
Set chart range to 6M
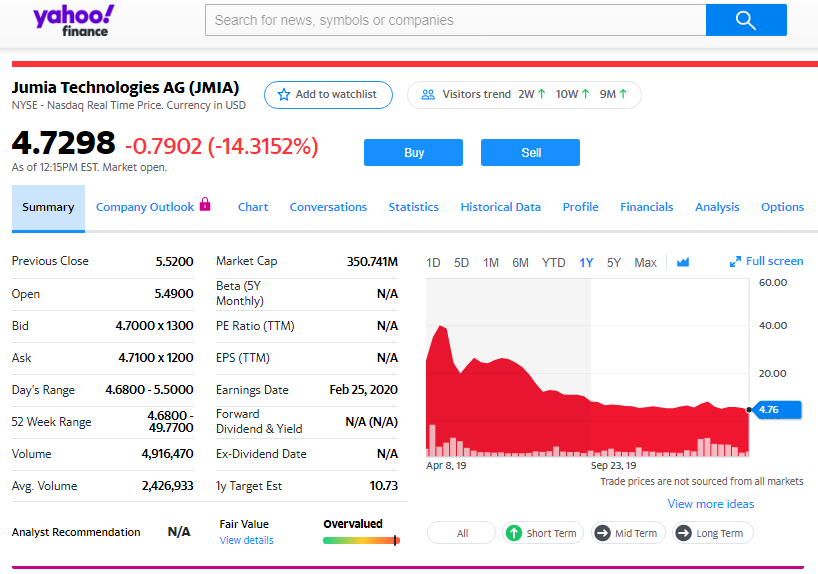[x=520, y=262]
